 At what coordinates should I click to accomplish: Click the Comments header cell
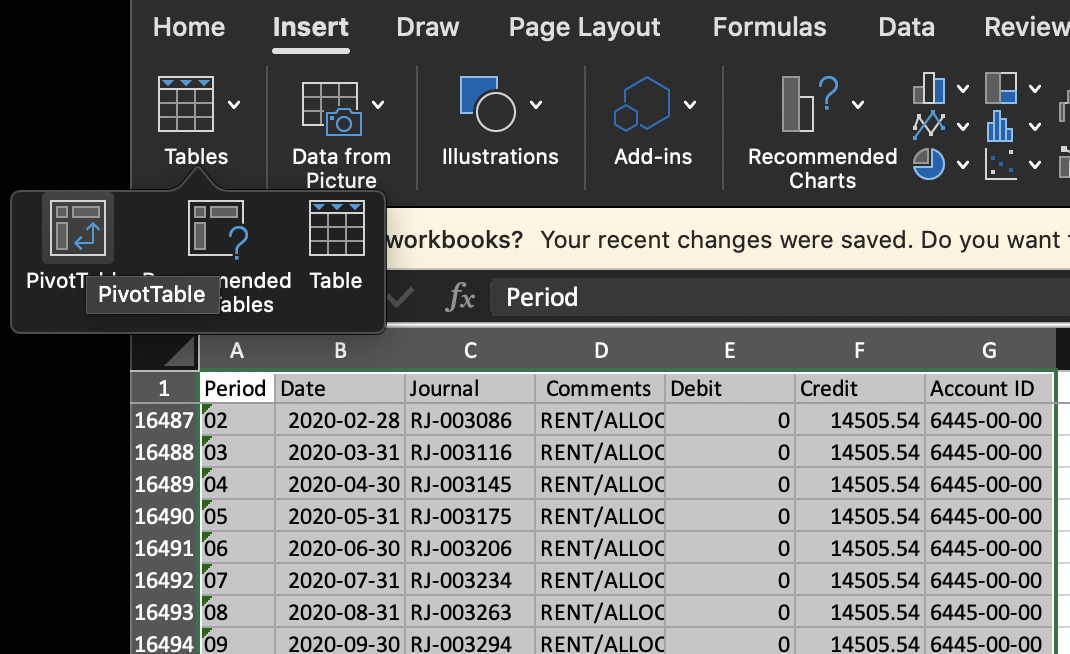coord(601,388)
